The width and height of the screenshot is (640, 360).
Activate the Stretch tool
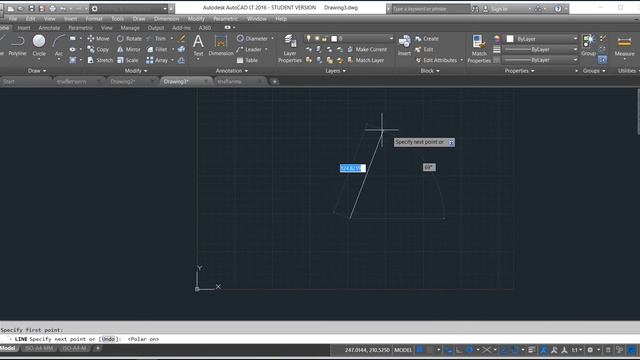point(100,60)
